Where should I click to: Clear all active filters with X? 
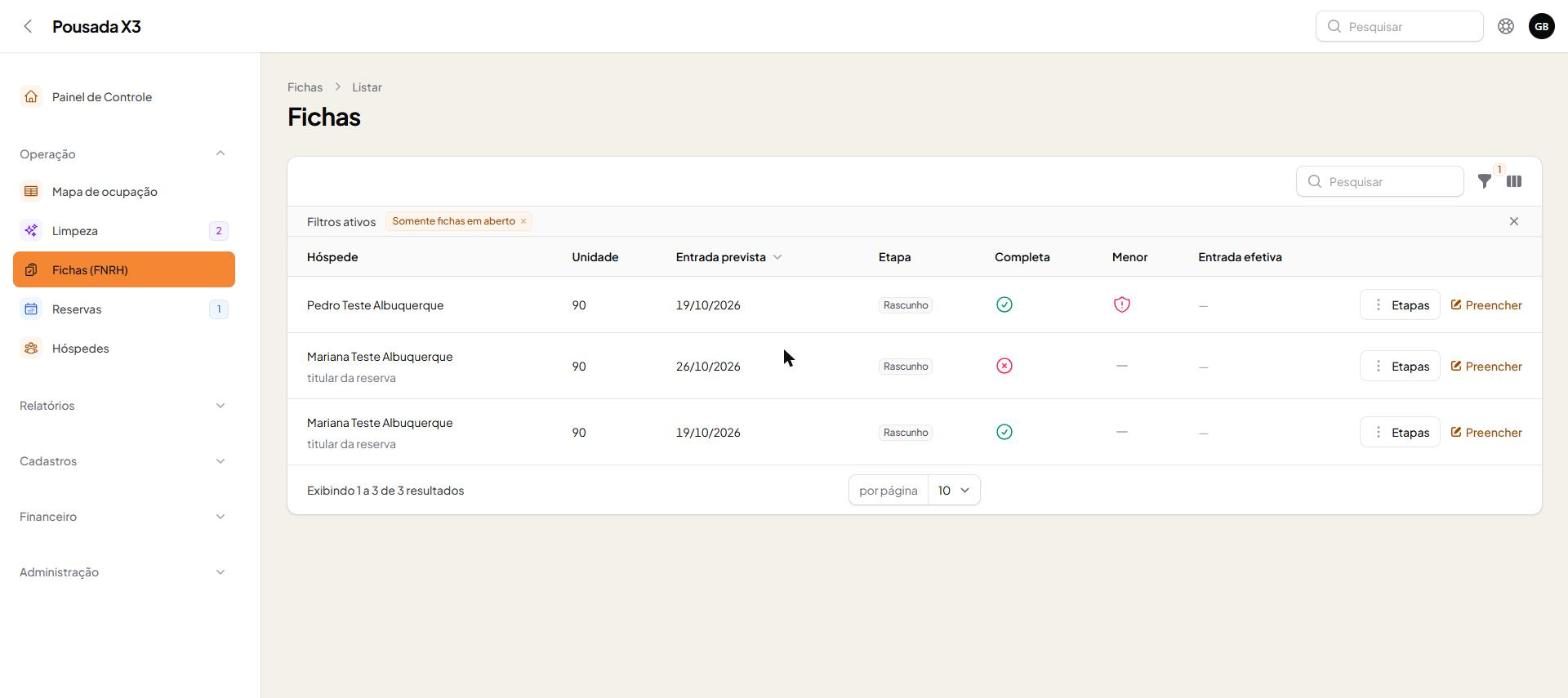pyautogui.click(x=1513, y=221)
